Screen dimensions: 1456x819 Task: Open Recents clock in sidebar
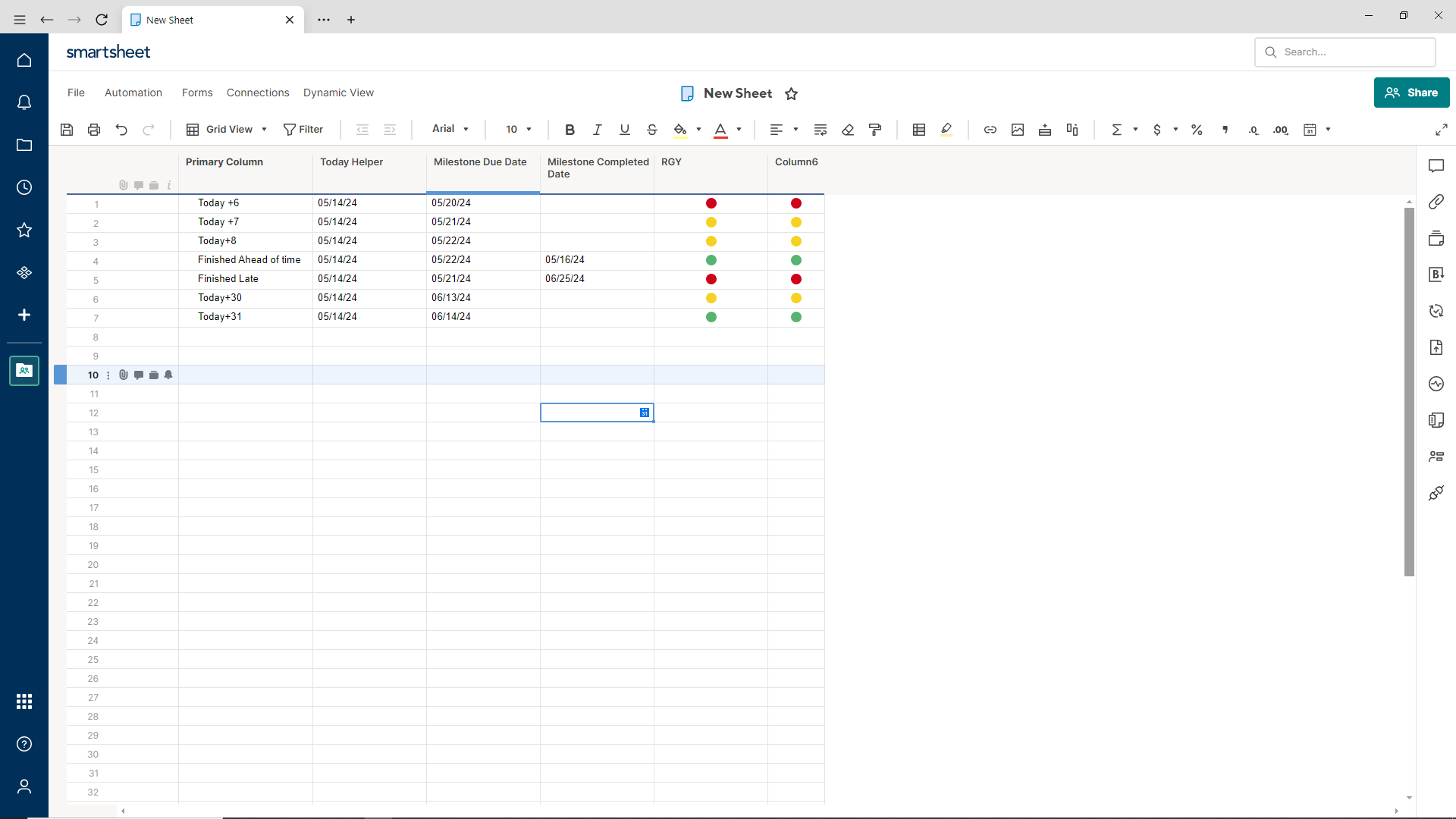coord(24,187)
